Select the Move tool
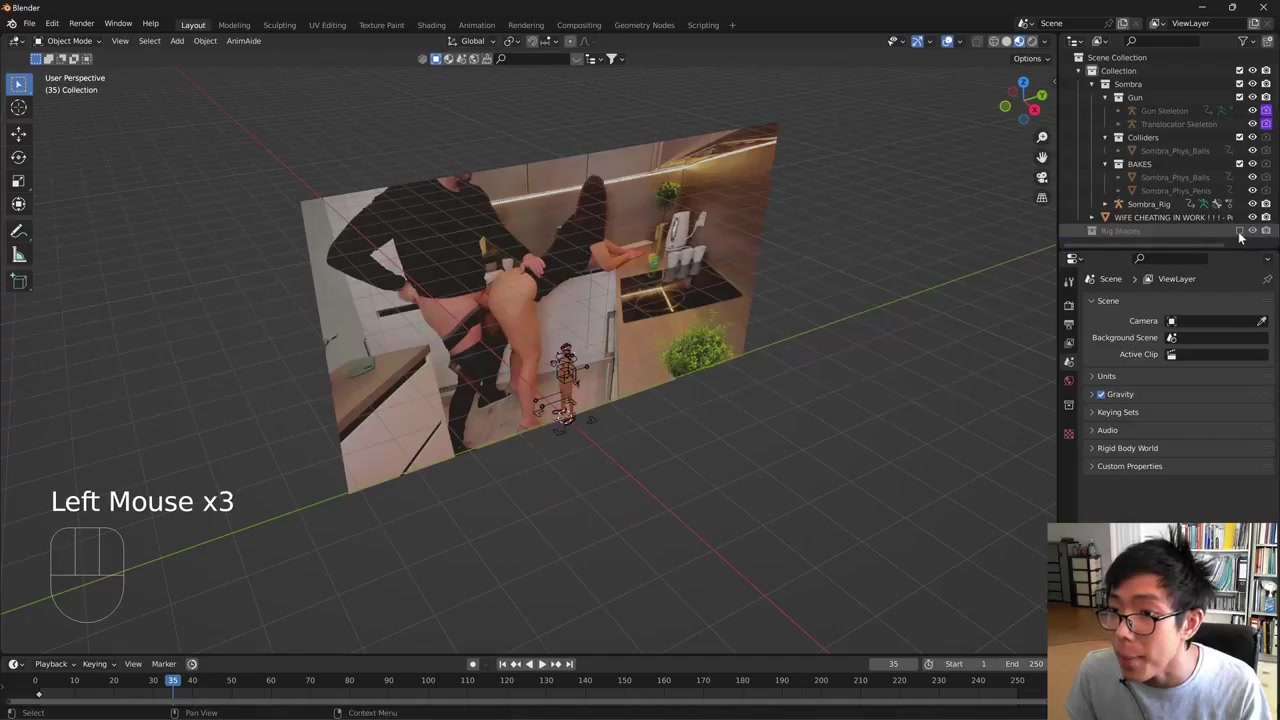The image size is (1280, 720). (18, 133)
